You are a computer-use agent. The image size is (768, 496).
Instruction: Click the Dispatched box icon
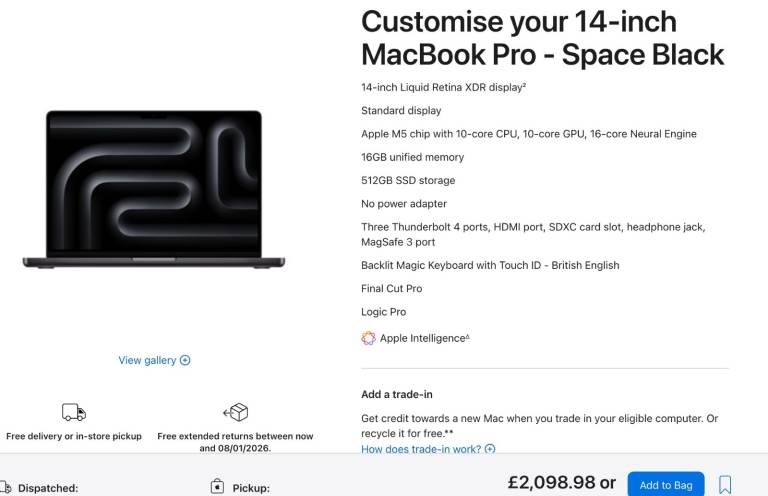point(4,488)
